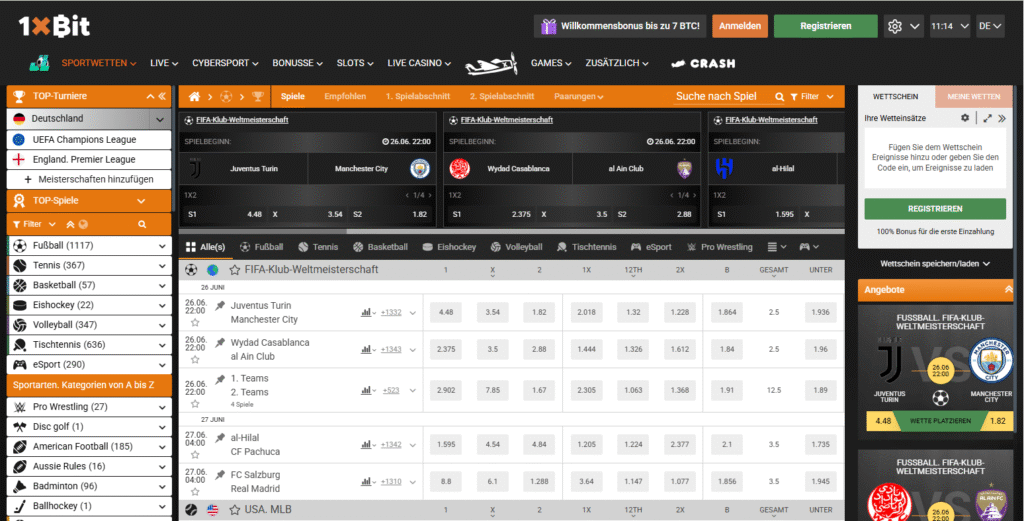Click gamepad icon in sports filter bar
This screenshot has width=1024, height=521.
(805, 247)
